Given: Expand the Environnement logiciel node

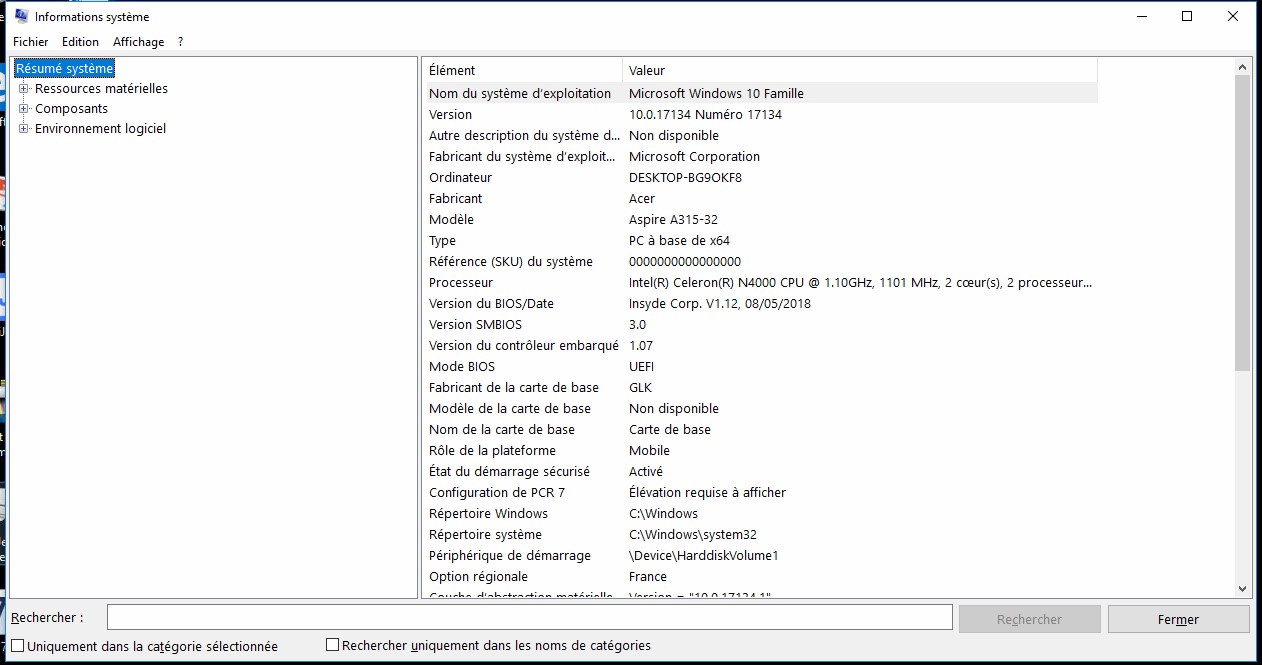Looking at the screenshot, I should 24,129.
